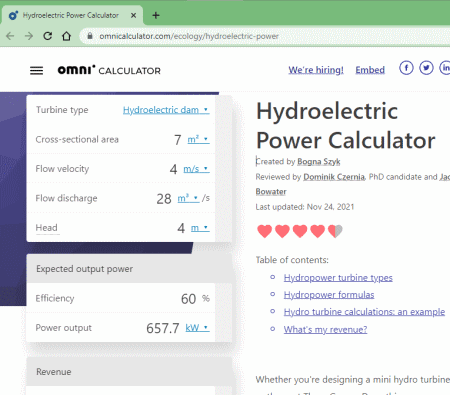Jump to Hydropower turbine types
Image resolution: width=450 pixels, height=395 pixels.
click(x=338, y=278)
